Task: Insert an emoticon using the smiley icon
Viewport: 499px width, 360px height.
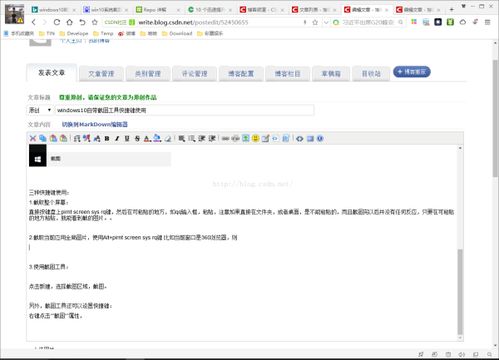Action: [x=256, y=138]
